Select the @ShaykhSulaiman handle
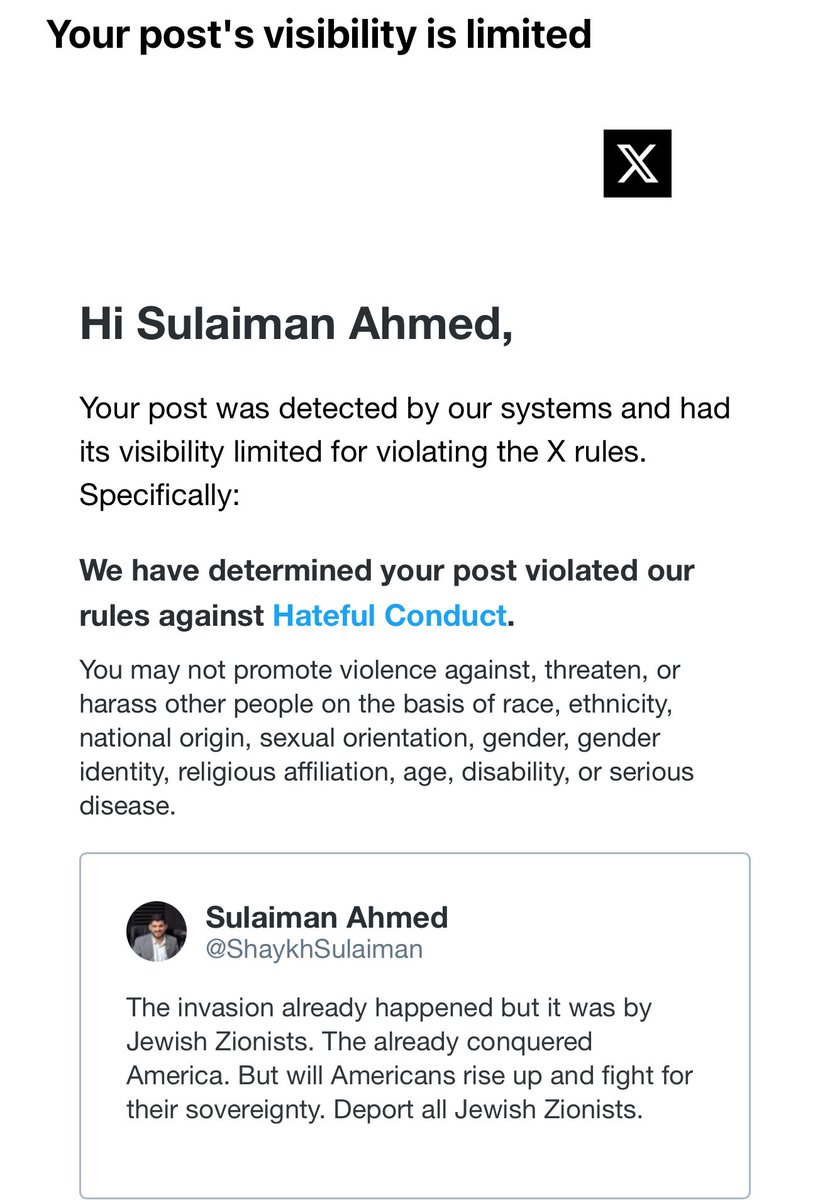 [313, 949]
